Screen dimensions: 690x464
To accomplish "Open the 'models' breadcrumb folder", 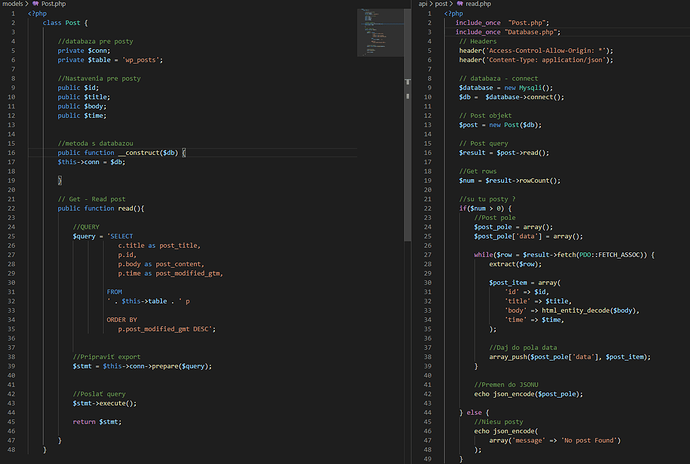I will tap(12, 4).
